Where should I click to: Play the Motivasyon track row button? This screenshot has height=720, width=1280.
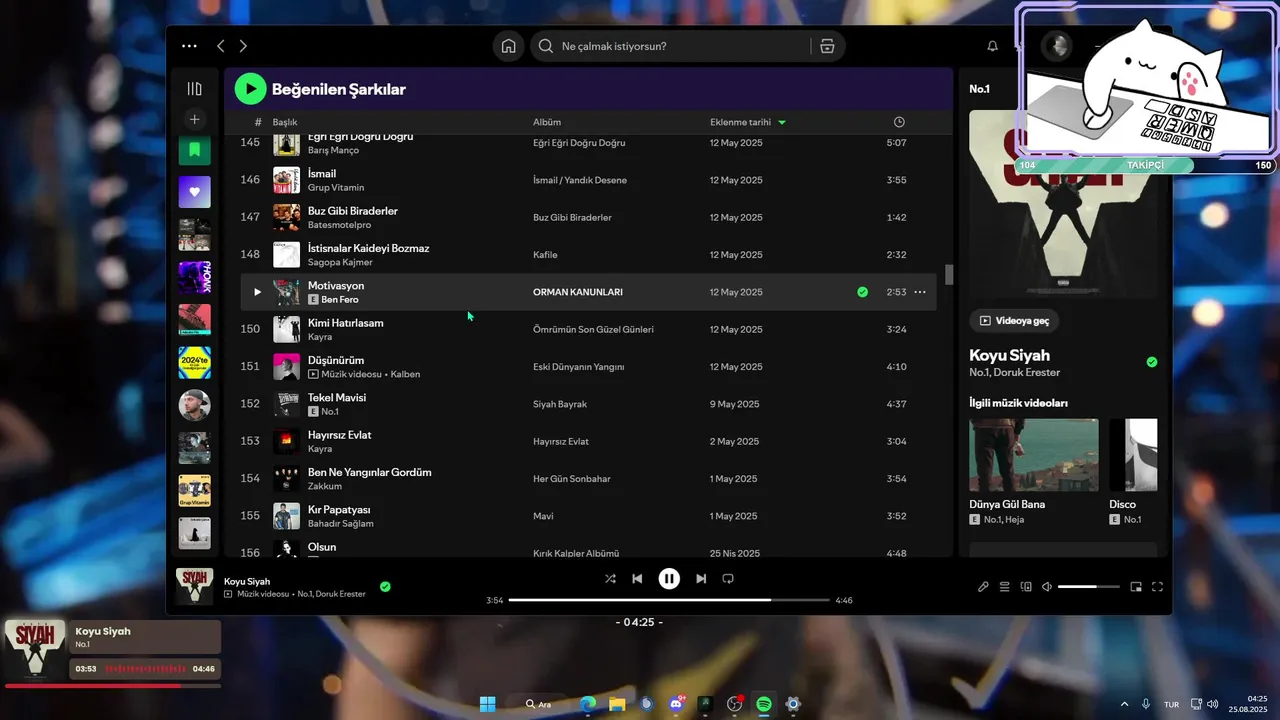tap(257, 292)
